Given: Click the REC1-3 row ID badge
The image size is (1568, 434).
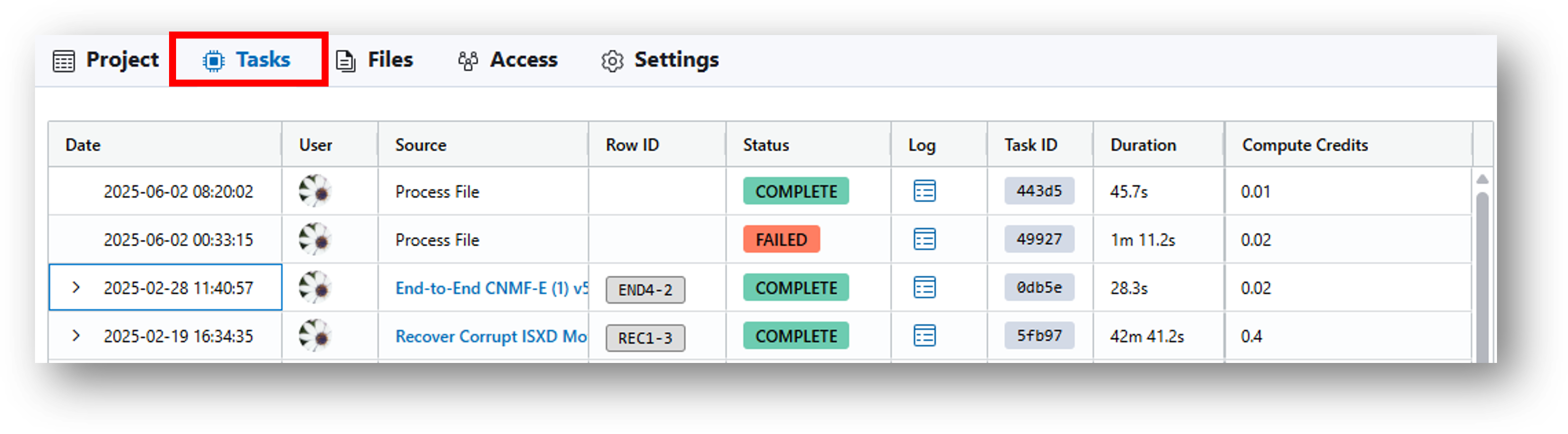Looking at the screenshot, I should click(645, 338).
